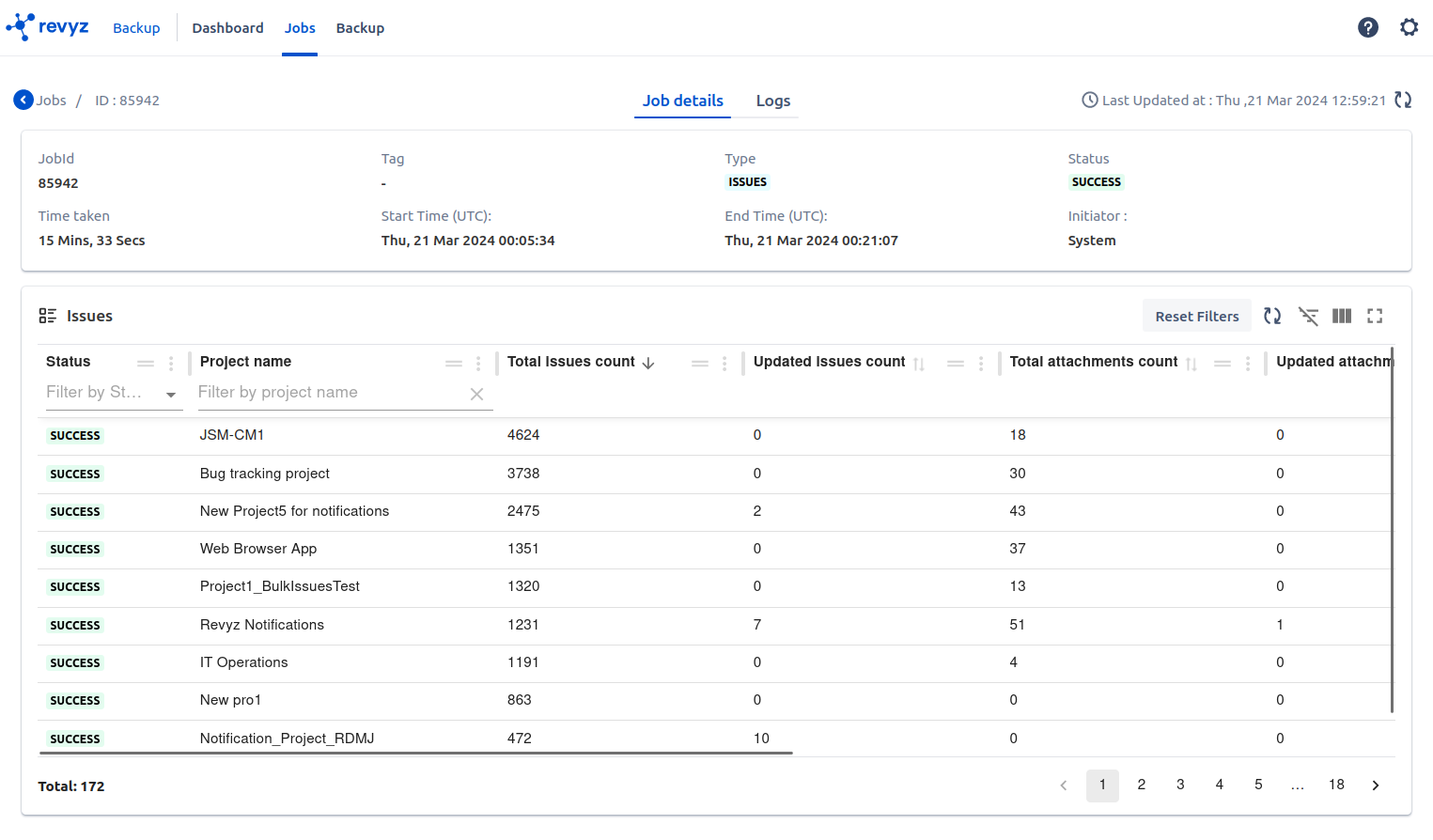This screenshot has height=840, width=1433.
Task: Open the Dashboard menu item
Action: 228,28
